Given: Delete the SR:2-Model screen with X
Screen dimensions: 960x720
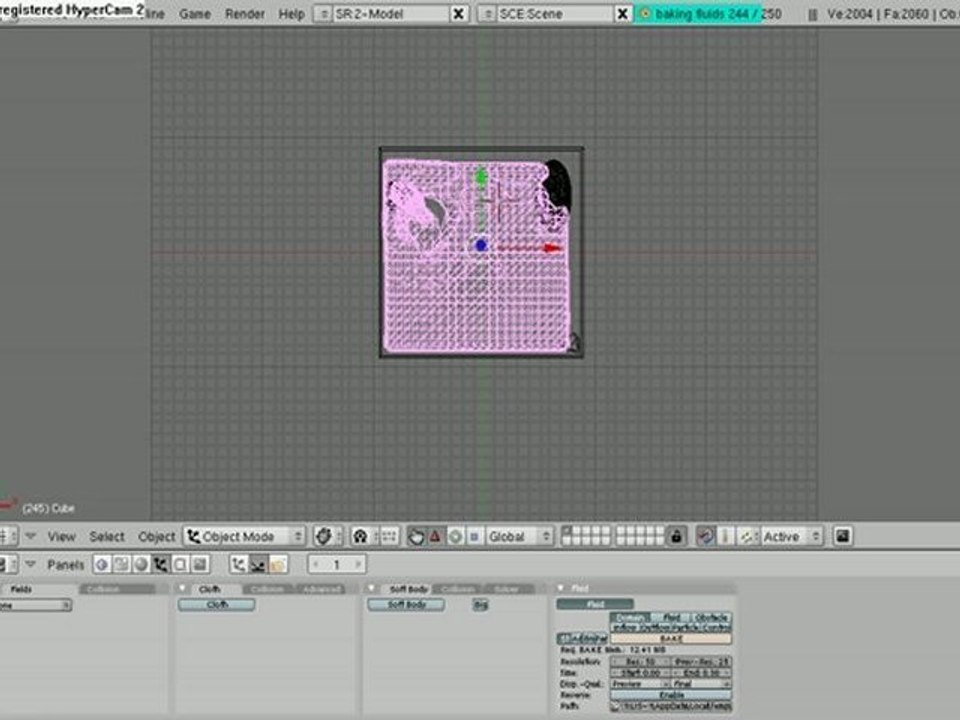Looking at the screenshot, I should [x=458, y=13].
